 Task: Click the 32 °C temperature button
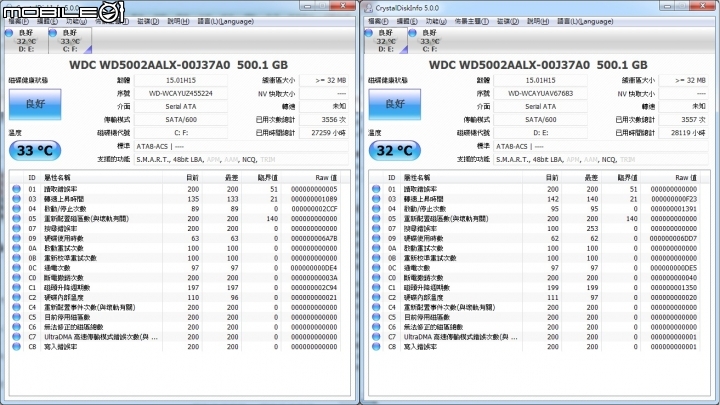coord(394,151)
